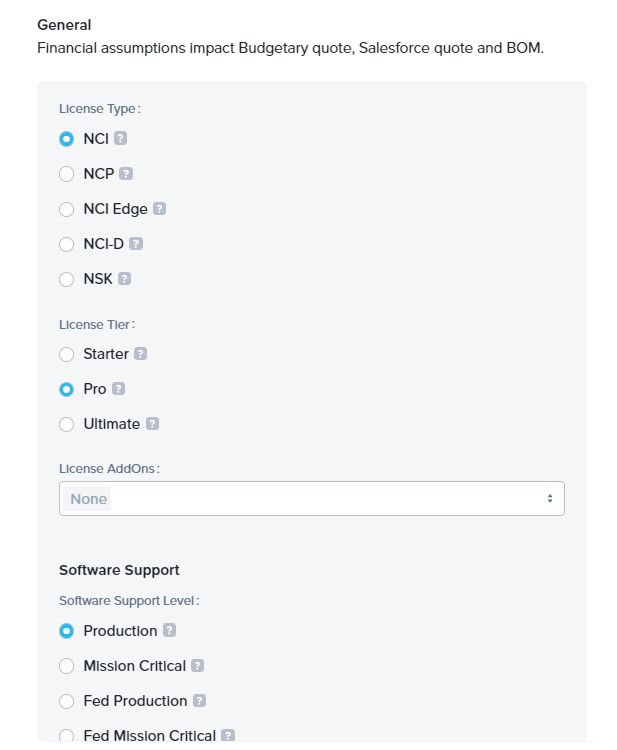Viewport: 617px width, 750px height.
Task: Open NCI Edge help tooltip icon
Action: [x=160, y=209]
